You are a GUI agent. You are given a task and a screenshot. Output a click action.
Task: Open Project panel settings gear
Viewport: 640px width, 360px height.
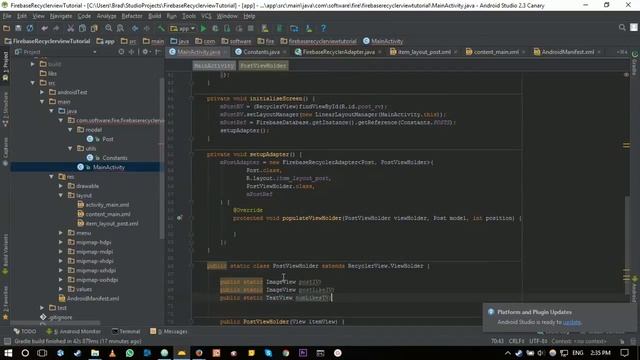click(x=145, y=52)
